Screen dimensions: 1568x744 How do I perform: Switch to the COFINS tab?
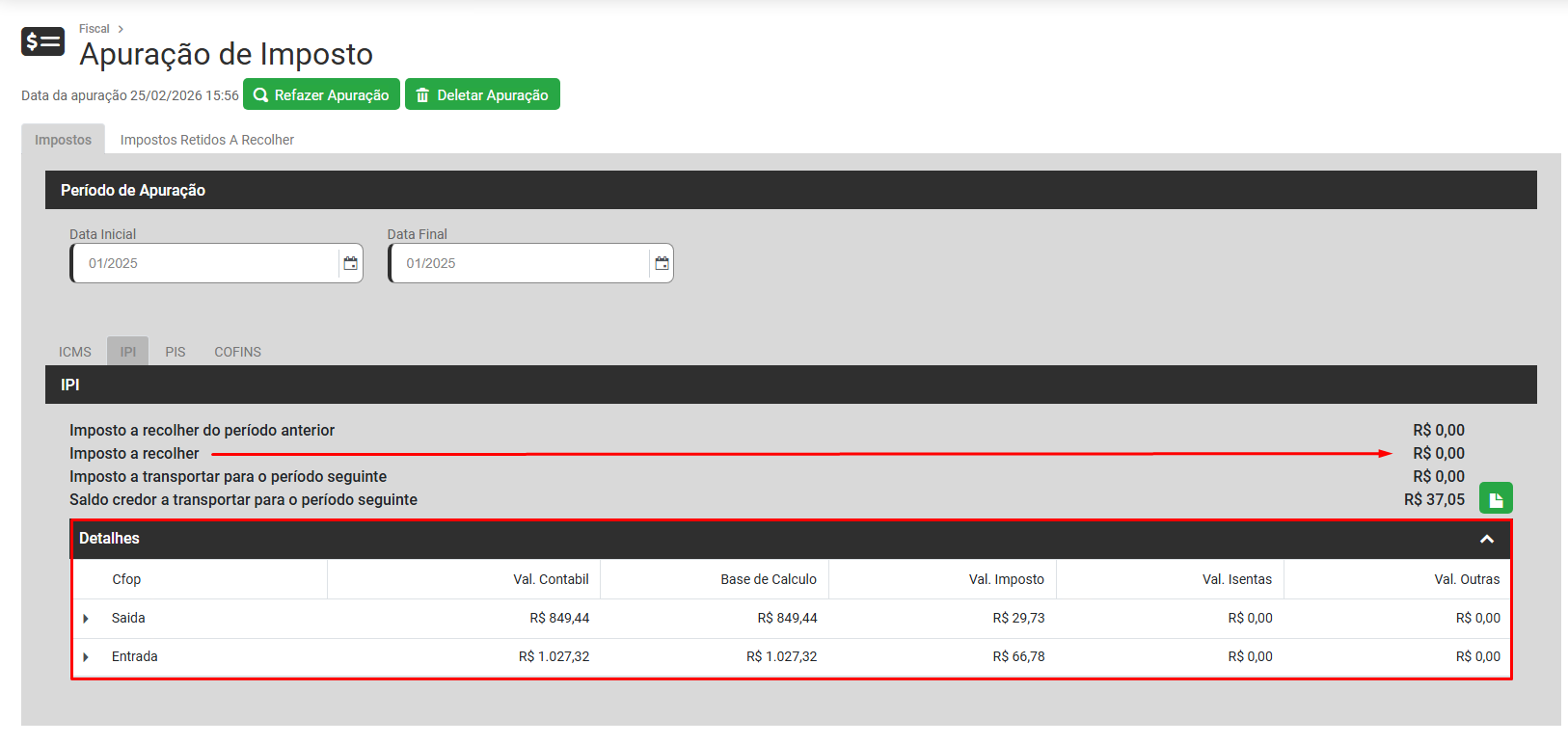[237, 352]
